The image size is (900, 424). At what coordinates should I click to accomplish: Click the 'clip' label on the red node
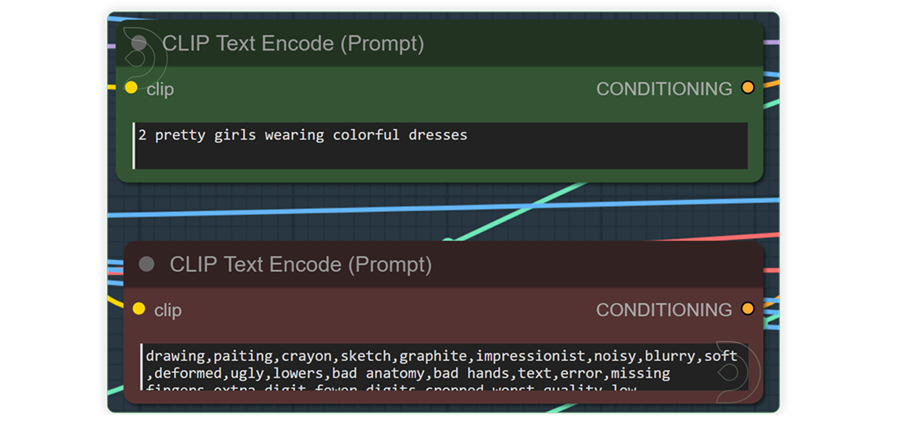point(168,310)
